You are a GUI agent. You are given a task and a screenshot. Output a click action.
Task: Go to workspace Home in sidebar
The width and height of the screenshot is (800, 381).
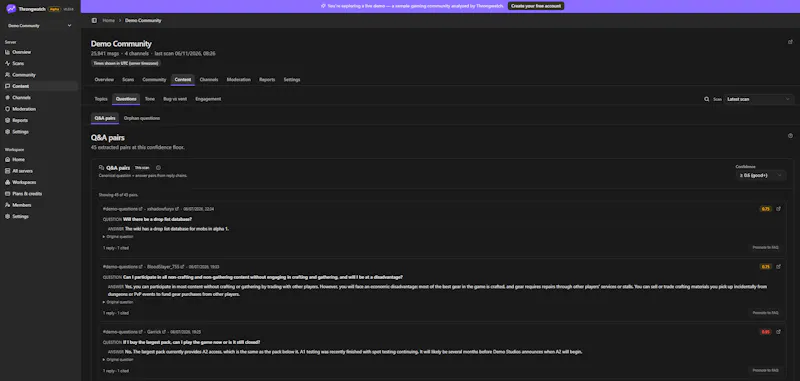pos(18,160)
